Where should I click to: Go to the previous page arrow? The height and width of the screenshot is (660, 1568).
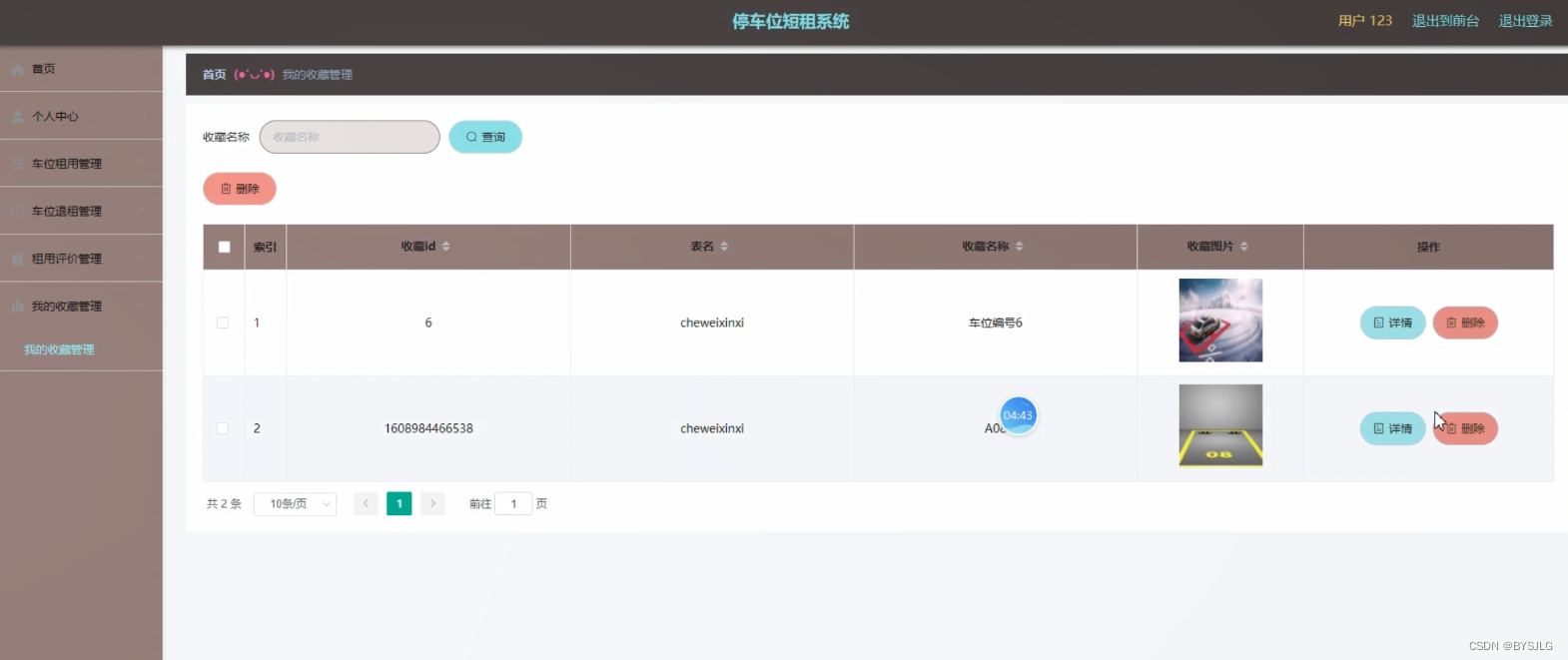(366, 503)
